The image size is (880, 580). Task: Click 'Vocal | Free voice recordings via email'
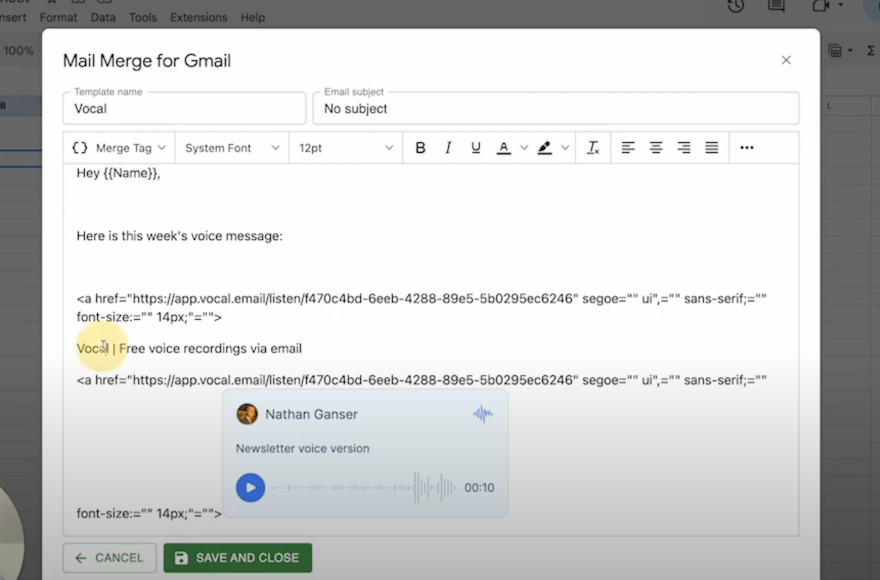coord(189,348)
